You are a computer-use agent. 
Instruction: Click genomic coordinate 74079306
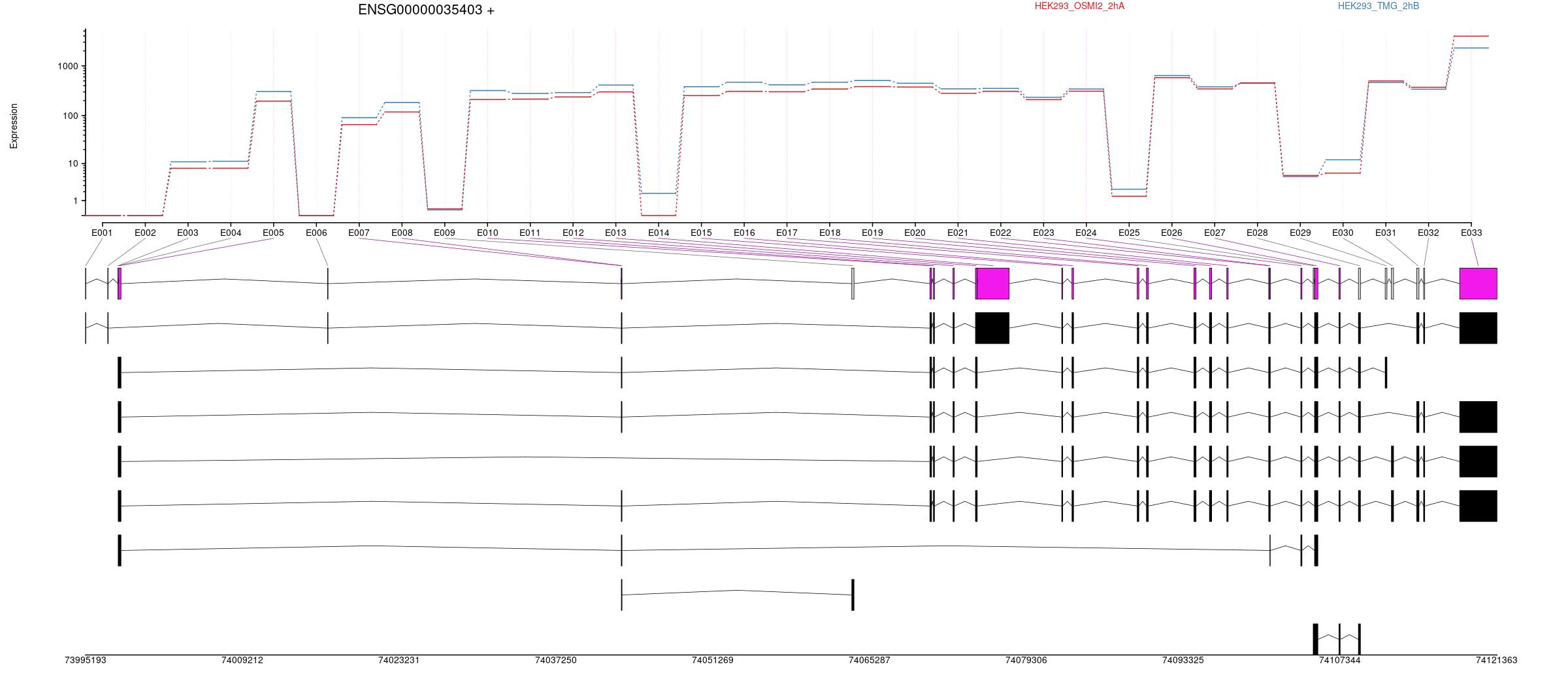(x=1026, y=661)
